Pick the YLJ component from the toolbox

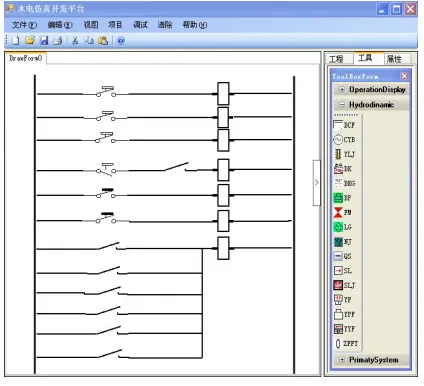point(344,154)
